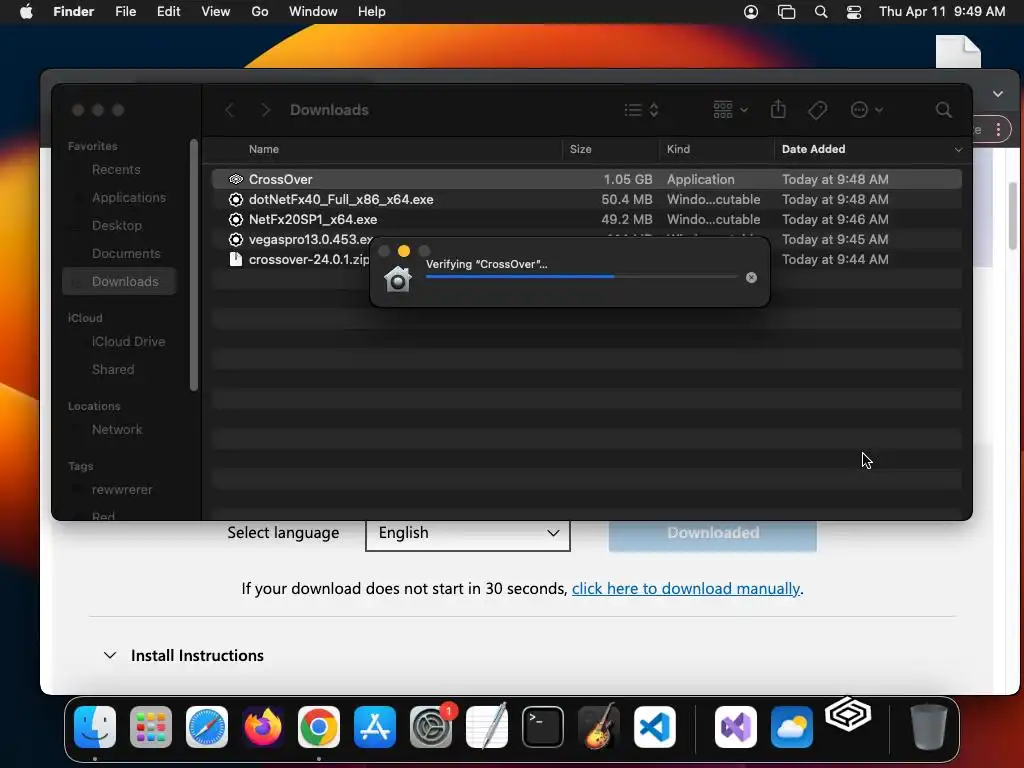This screenshot has height=768, width=1024.
Task: Open the Trash in the Dock
Action: tap(928, 727)
